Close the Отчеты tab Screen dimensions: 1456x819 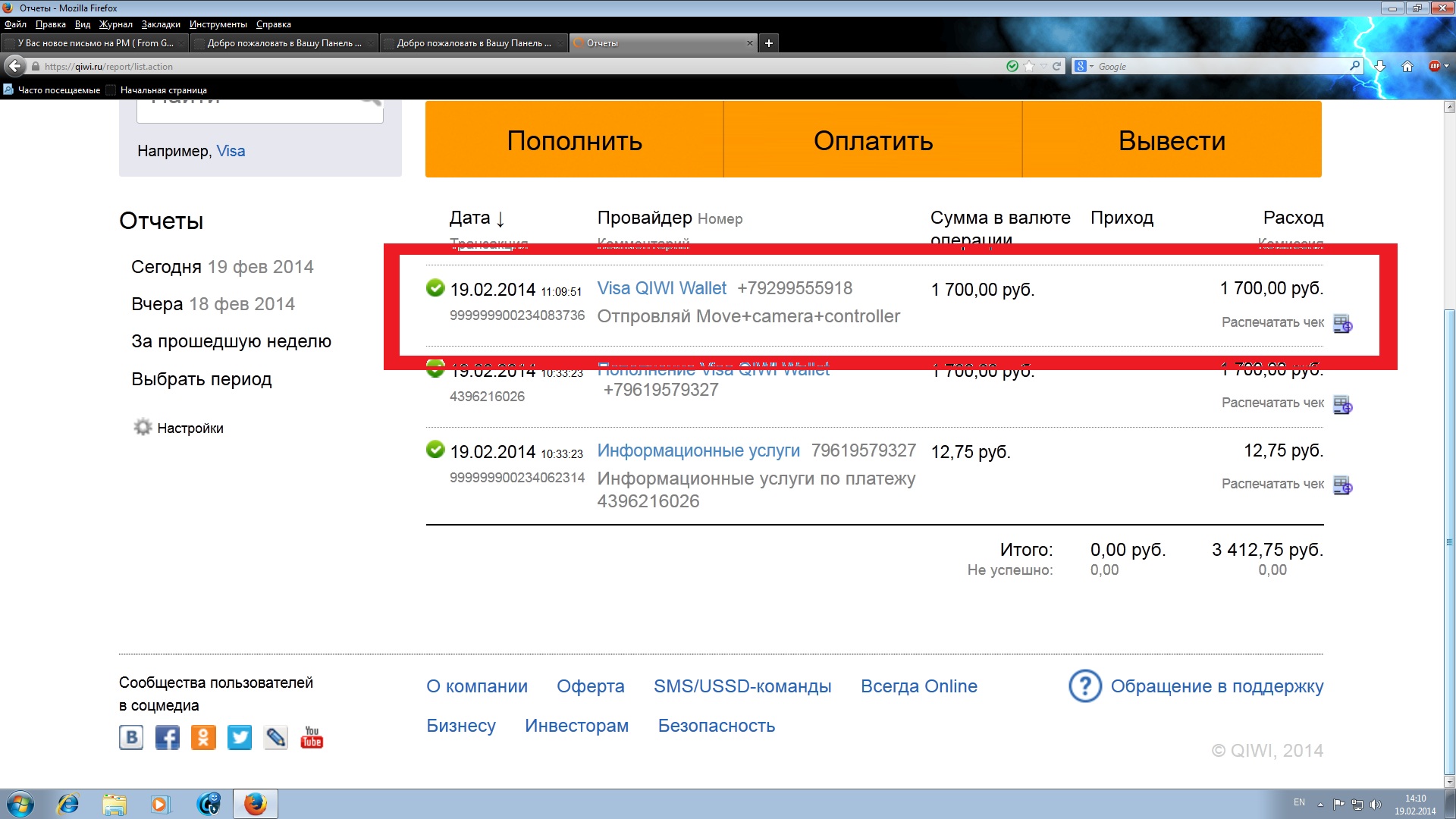(750, 43)
